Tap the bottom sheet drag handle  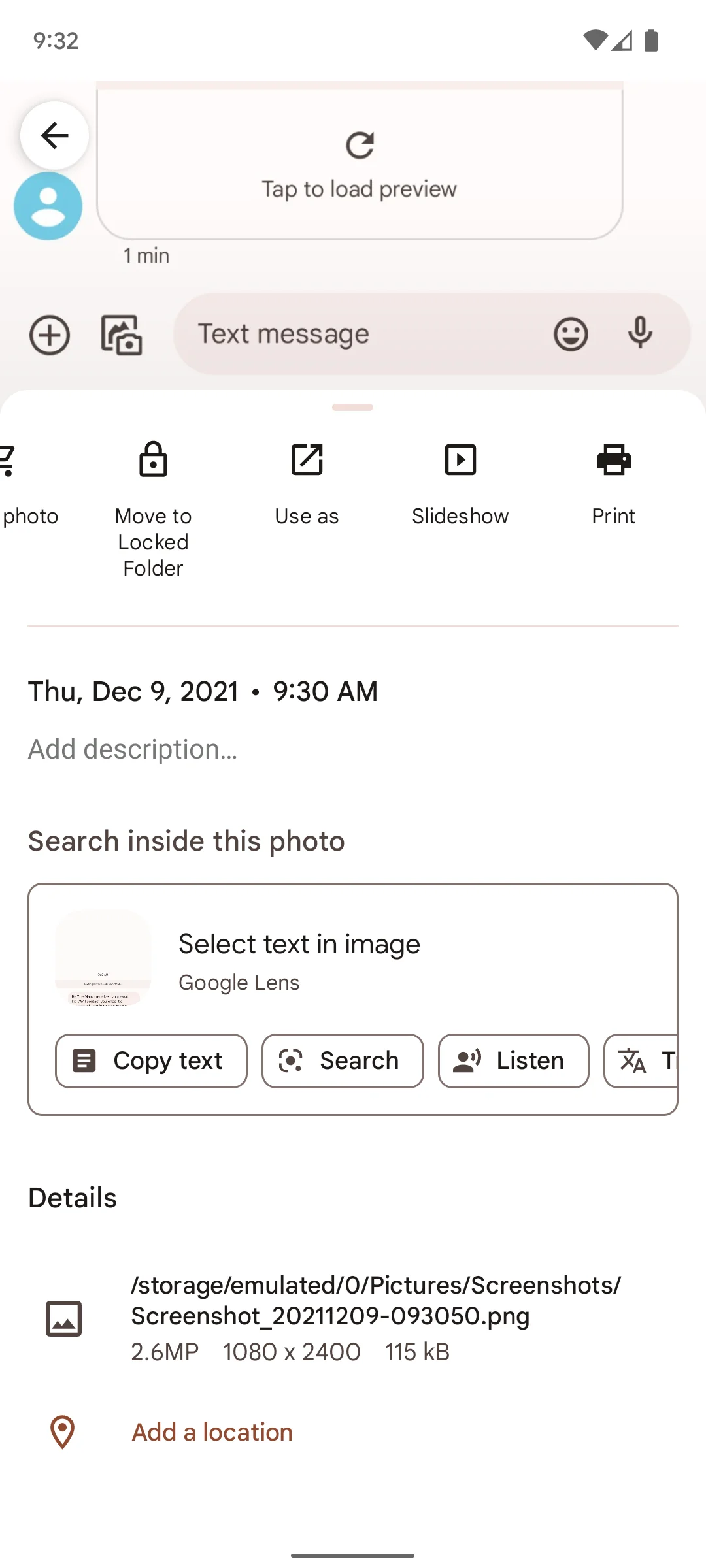[x=352, y=408]
